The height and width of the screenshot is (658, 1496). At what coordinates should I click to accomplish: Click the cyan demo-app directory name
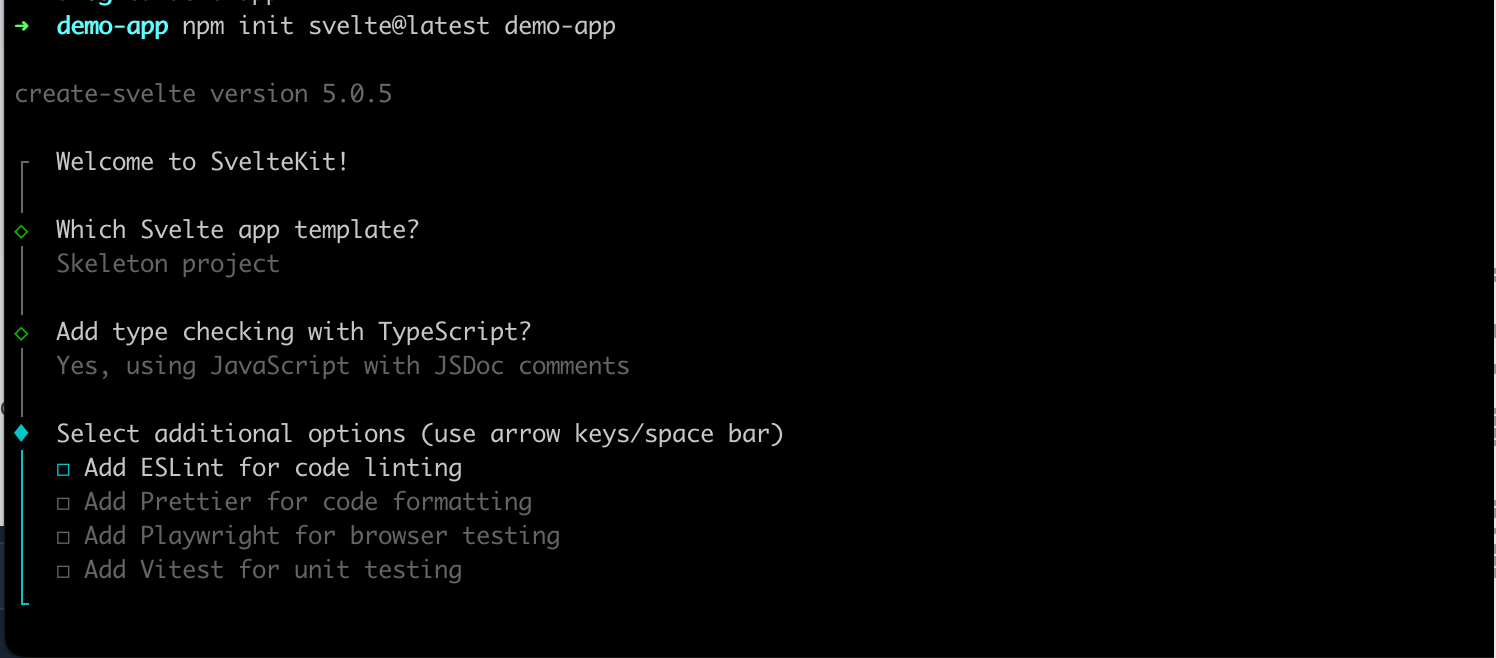click(112, 26)
